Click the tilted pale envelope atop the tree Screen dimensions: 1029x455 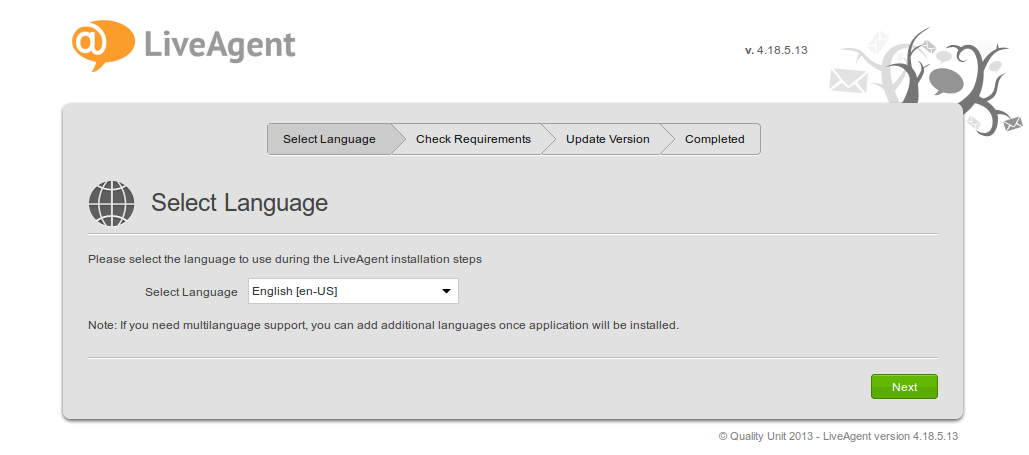tap(878, 42)
